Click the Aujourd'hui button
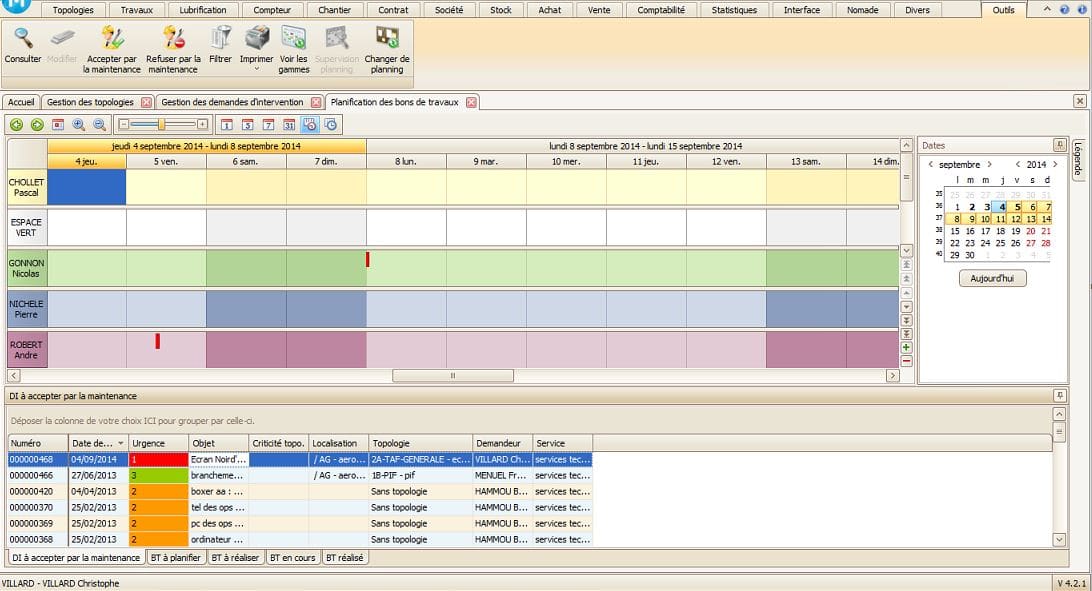 pos(992,279)
